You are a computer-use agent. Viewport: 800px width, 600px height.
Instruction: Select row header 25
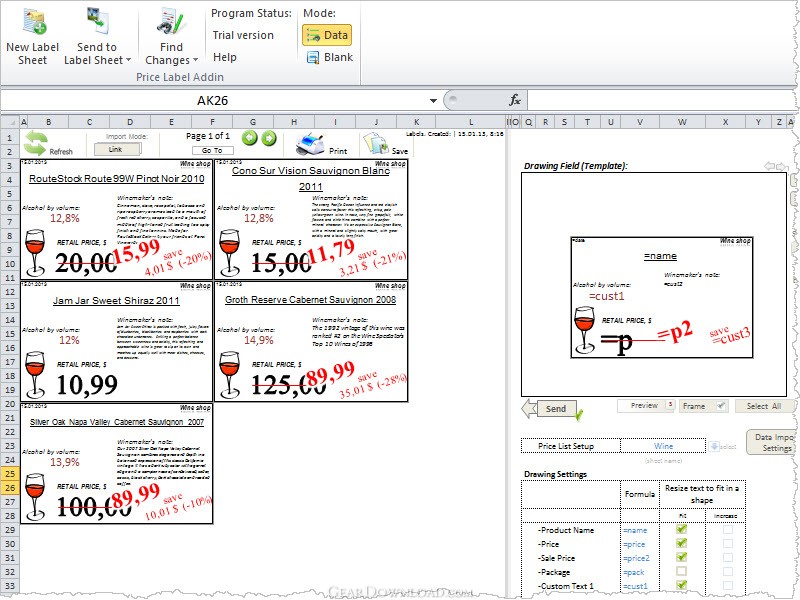click(x=10, y=473)
